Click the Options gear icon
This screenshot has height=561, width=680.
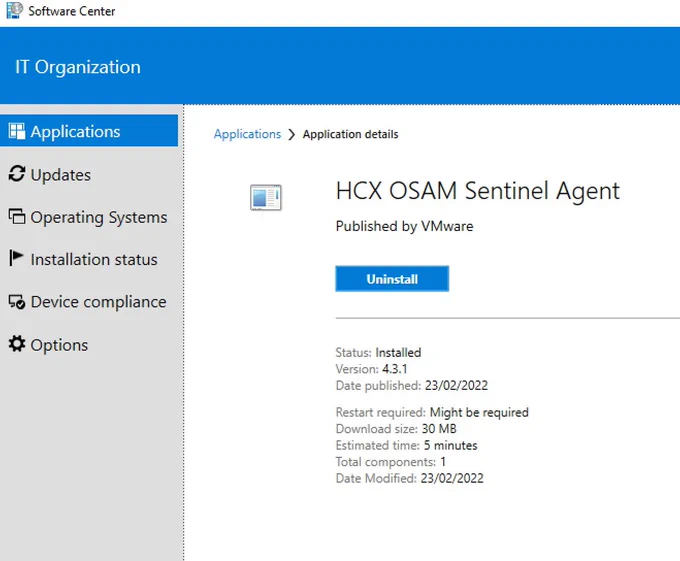point(17,343)
